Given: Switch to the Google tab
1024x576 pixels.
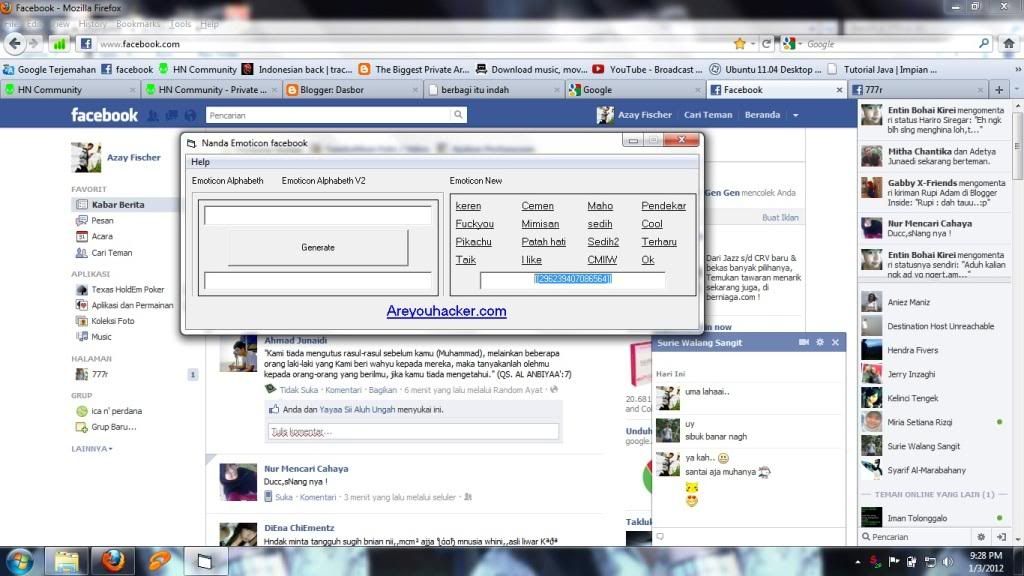Looking at the screenshot, I should 635,89.
